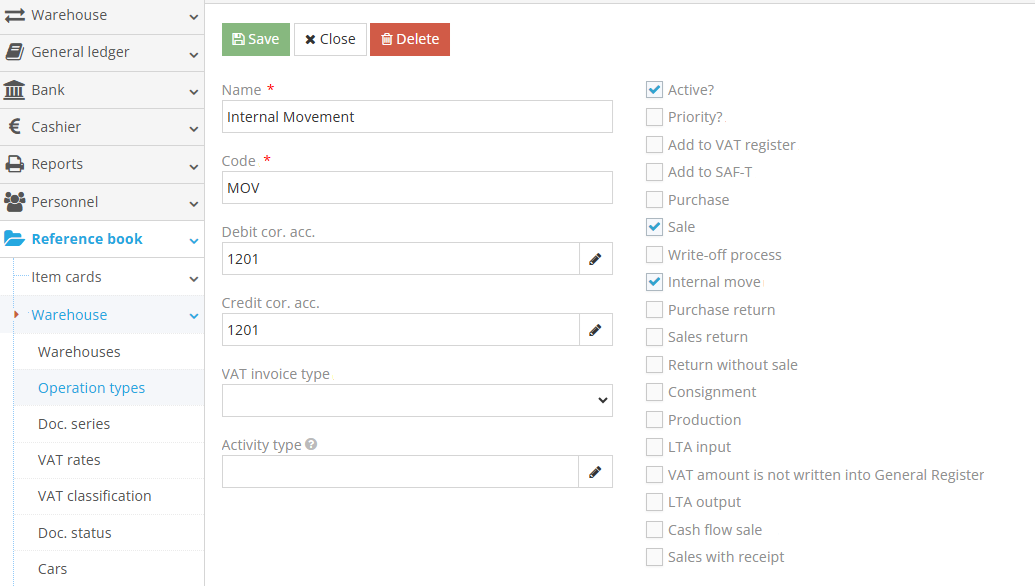Click the Cashier euro icon in sidebar
The width and height of the screenshot is (1035, 586).
click(15, 127)
